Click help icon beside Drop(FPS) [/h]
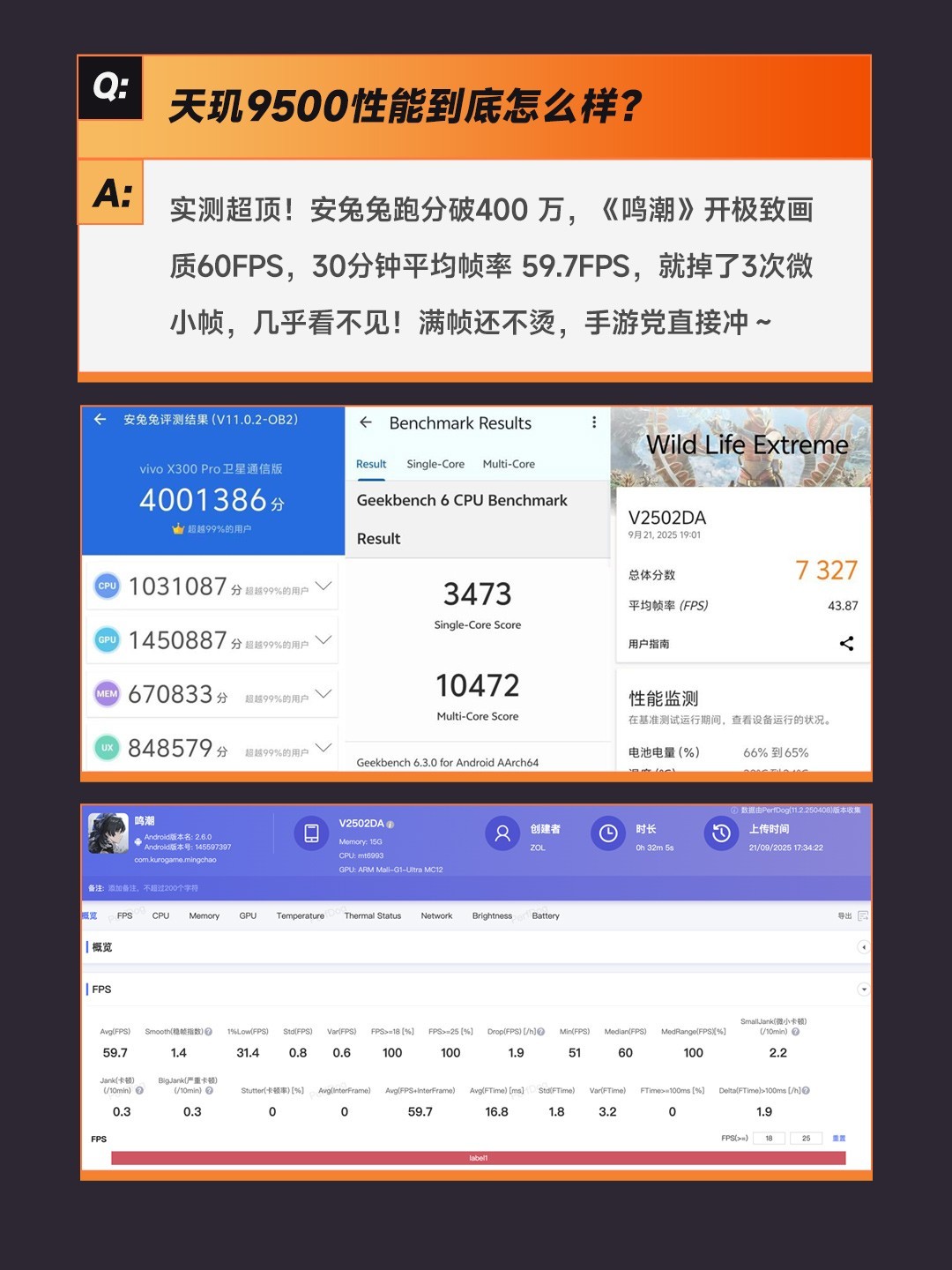 [540, 1031]
